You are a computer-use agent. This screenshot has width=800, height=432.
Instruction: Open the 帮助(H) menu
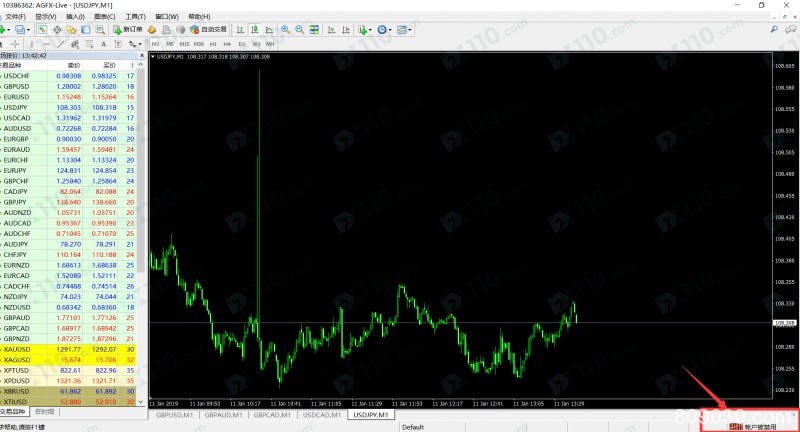tap(199, 17)
